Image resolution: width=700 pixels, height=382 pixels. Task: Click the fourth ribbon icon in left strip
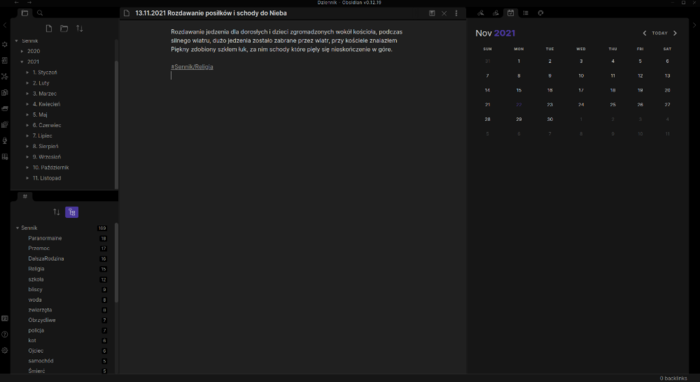(5, 92)
